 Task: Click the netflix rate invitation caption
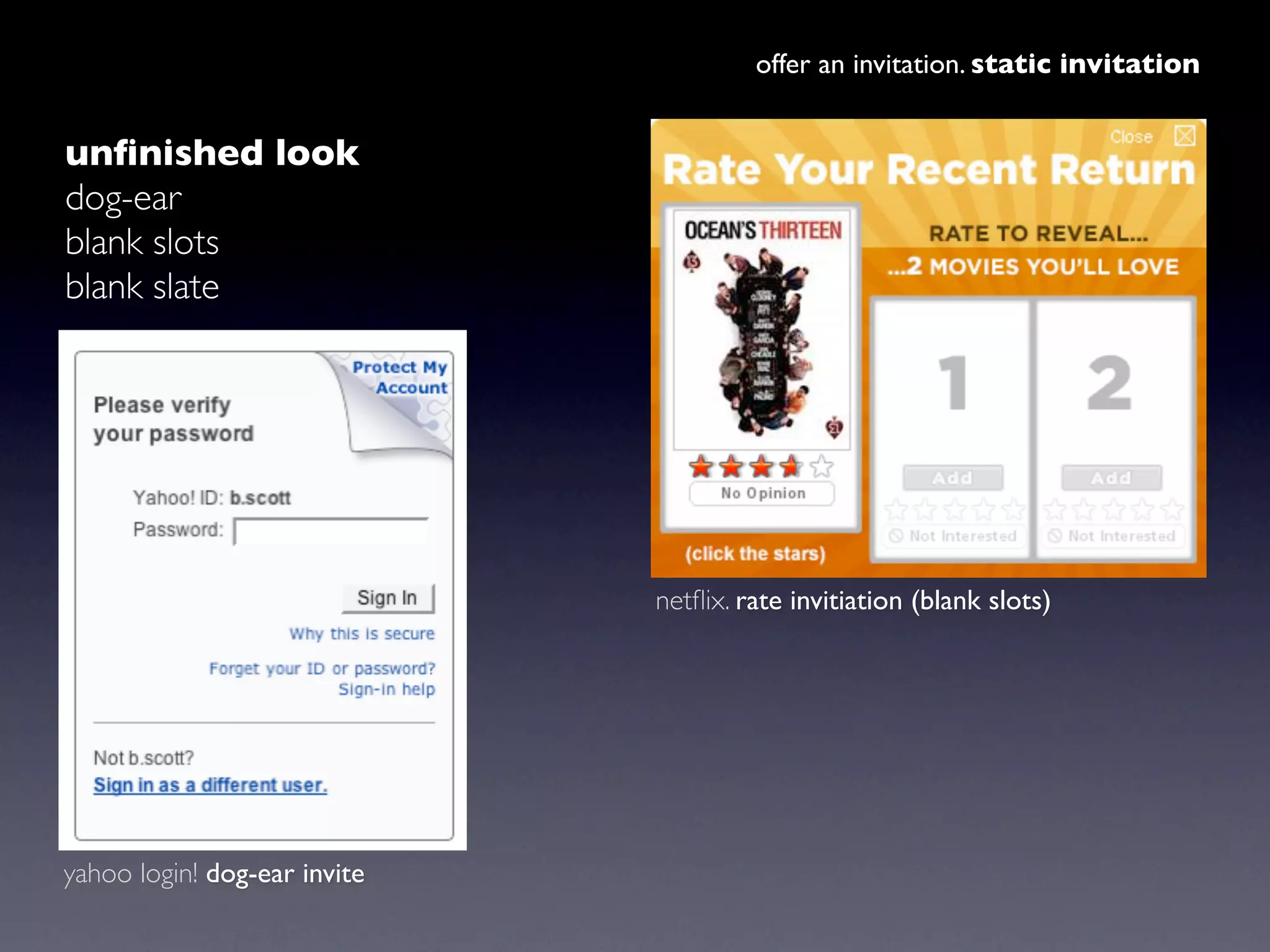(x=853, y=601)
